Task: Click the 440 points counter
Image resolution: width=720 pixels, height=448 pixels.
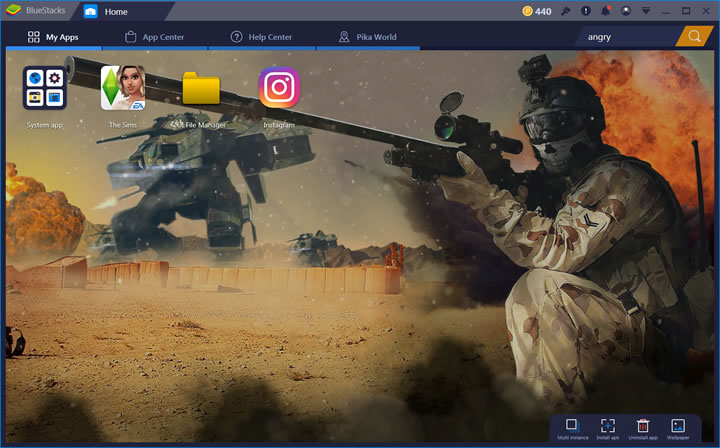Action: tap(543, 11)
